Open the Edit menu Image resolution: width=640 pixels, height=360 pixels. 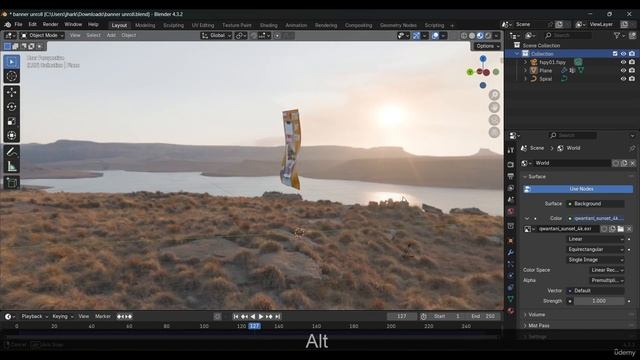pos(33,24)
